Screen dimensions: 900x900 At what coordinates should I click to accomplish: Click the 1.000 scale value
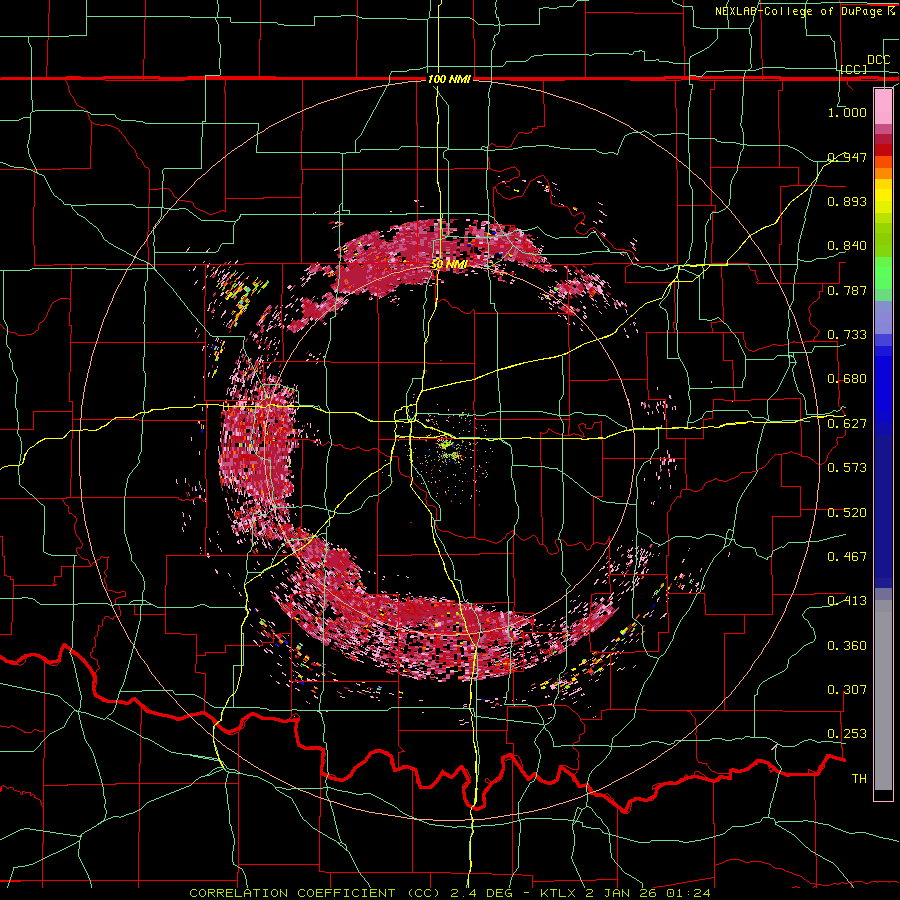coord(847,112)
